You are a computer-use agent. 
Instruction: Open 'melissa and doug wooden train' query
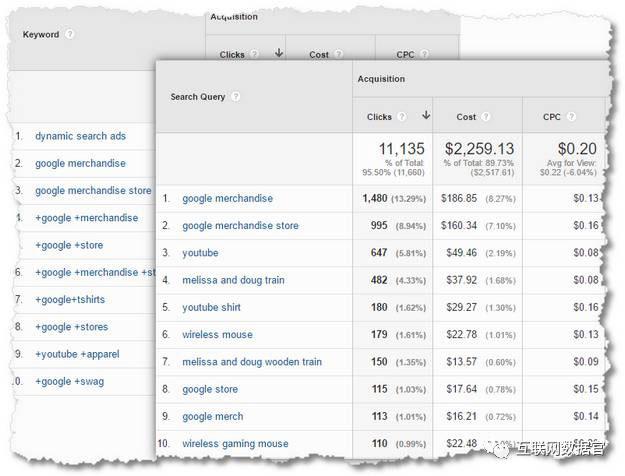[x=252, y=362]
